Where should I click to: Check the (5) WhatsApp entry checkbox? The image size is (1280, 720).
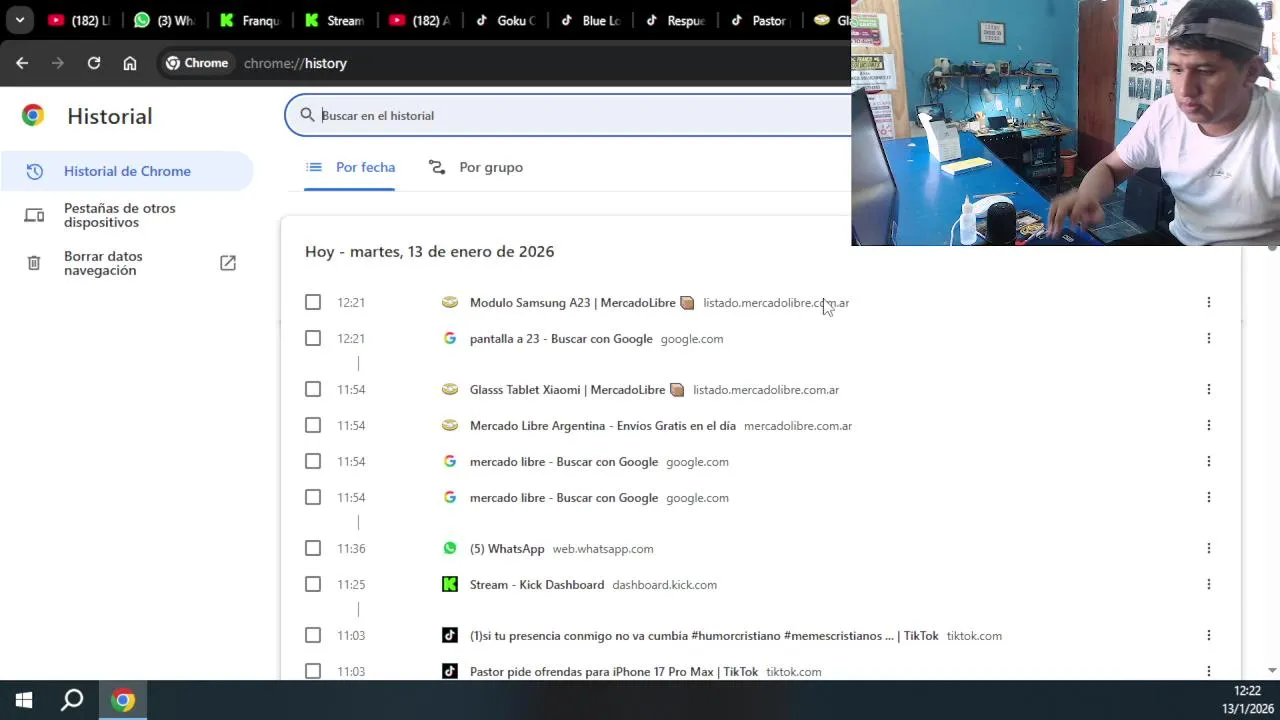(x=313, y=548)
